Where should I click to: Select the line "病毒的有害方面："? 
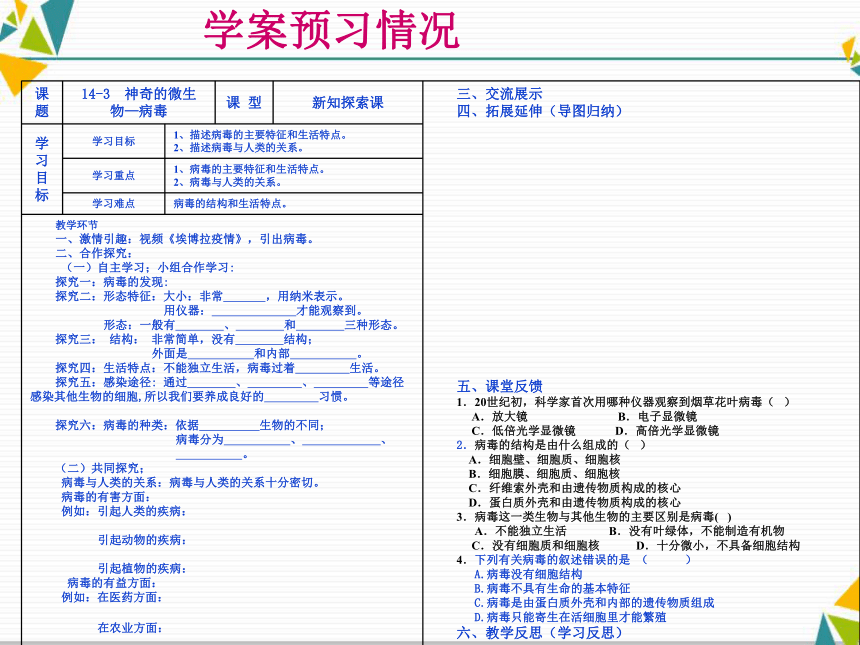(x=106, y=497)
